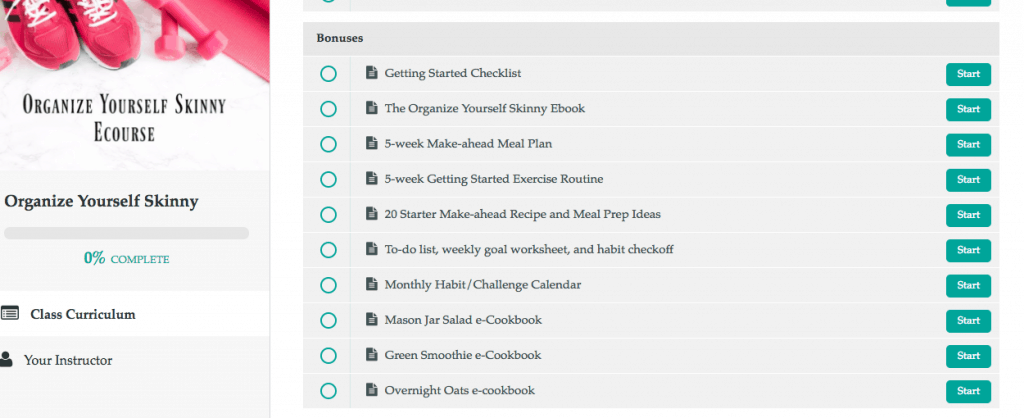Click the Bonuses section header
Screen dimensions: 1024x418
[650, 39]
